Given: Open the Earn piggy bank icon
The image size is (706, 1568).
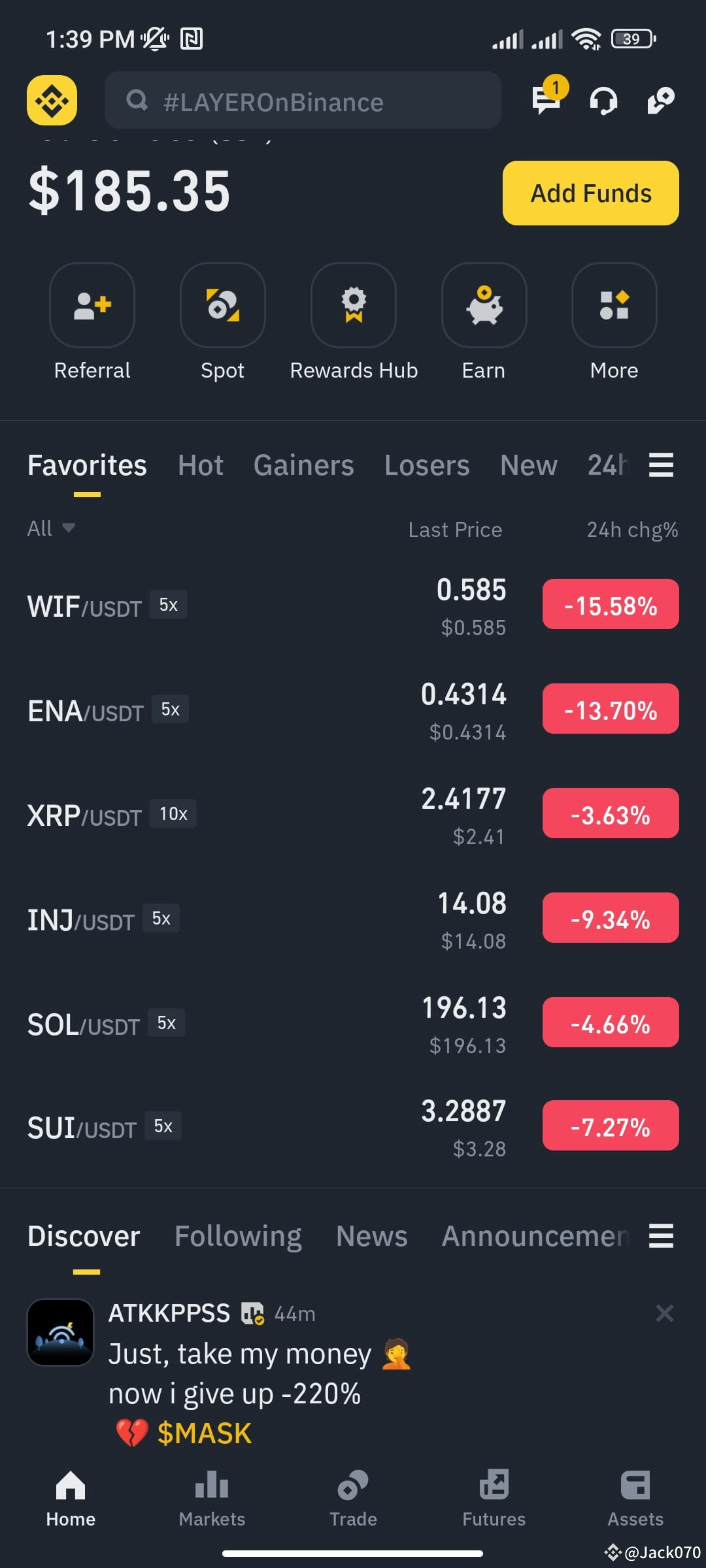Looking at the screenshot, I should tap(484, 305).
